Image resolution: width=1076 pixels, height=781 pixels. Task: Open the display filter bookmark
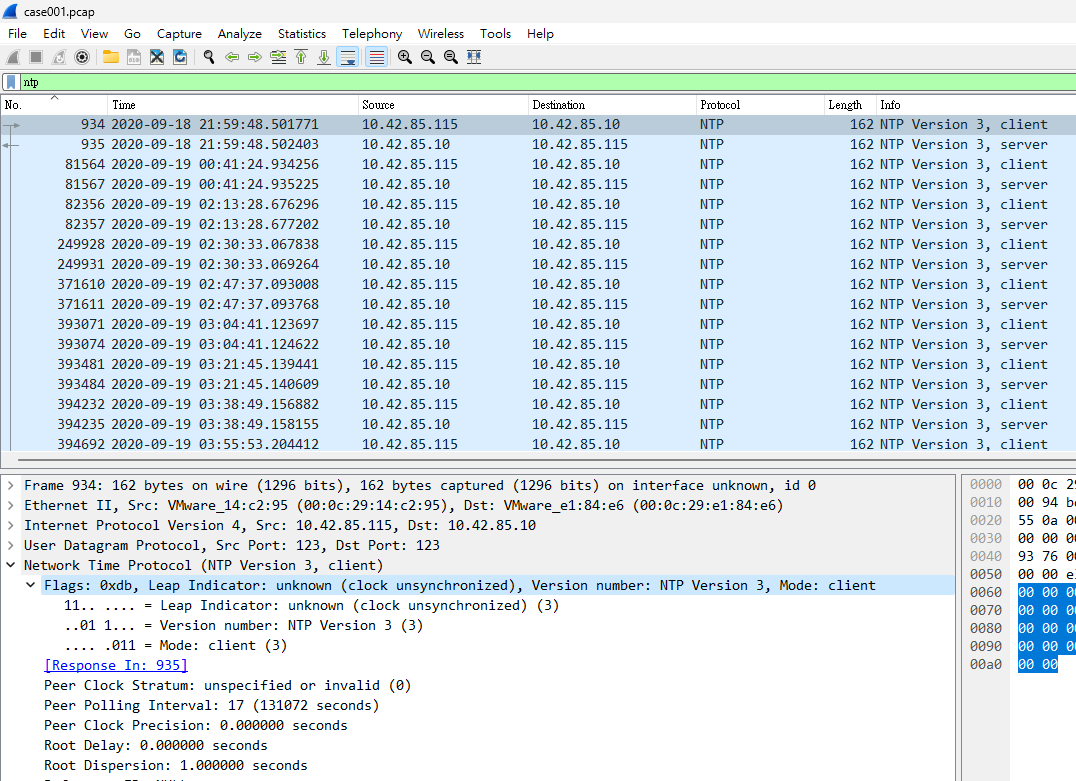pos(11,82)
